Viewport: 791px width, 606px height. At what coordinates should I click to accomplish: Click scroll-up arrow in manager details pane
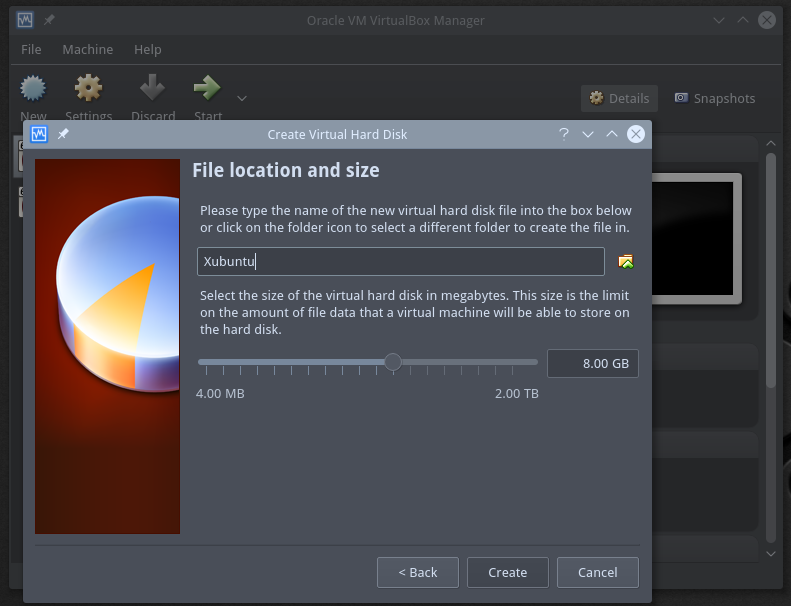click(x=771, y=143)
